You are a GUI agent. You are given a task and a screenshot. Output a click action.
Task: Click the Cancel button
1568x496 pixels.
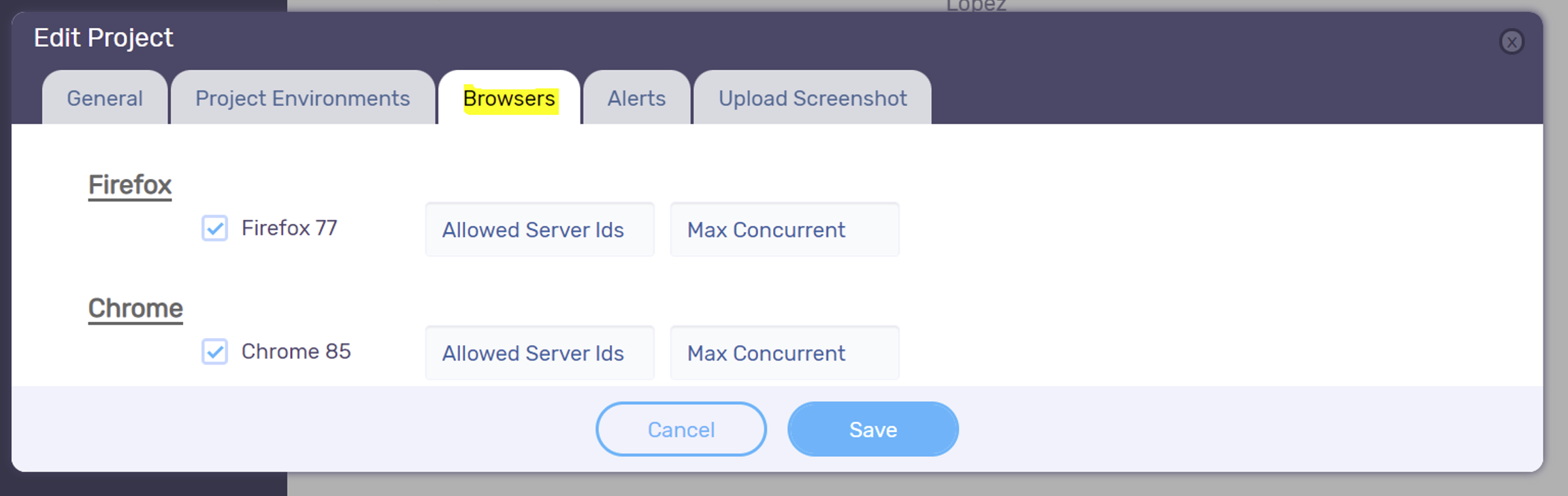681,429
